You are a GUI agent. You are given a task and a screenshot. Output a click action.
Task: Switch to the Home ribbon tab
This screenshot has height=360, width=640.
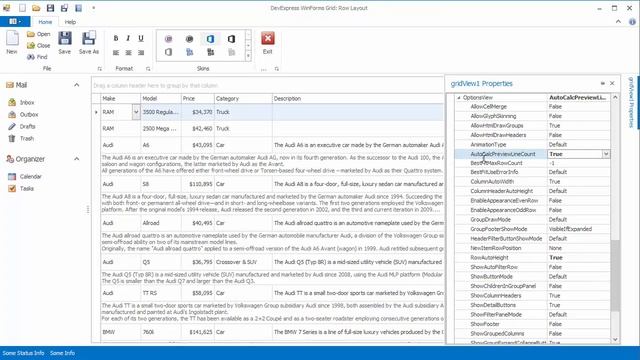pos(45,22)
